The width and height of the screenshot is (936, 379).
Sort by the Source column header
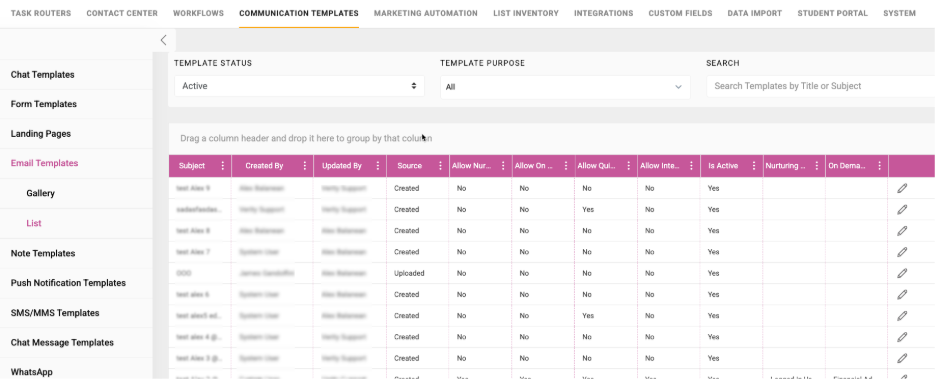click(x=410, y=166)
